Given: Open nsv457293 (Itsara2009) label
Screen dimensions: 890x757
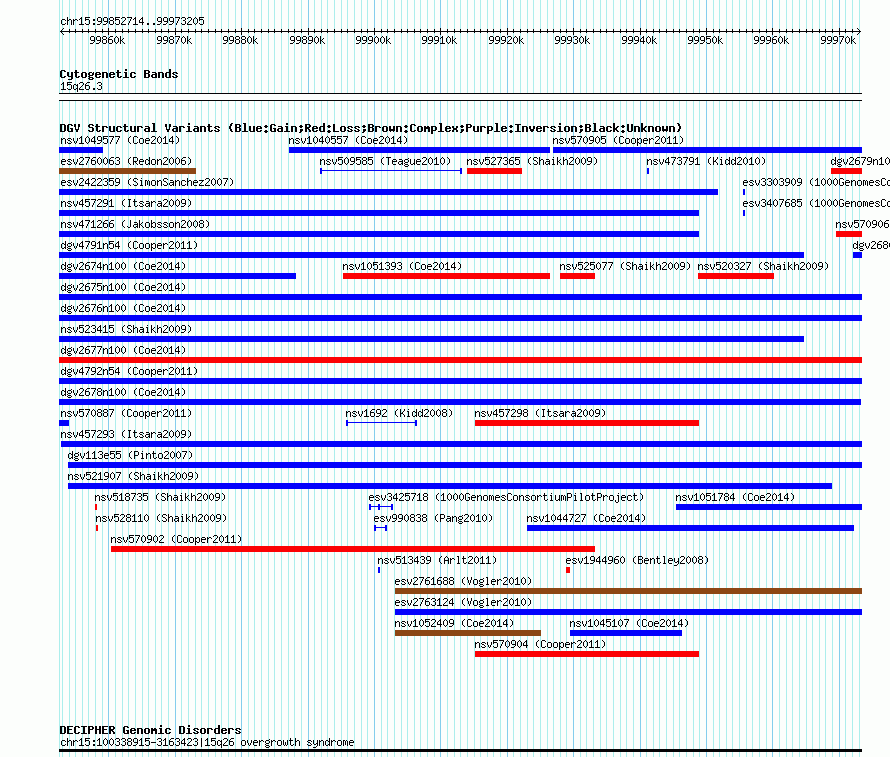Looking at the screenshot, I should click(x=126, y=434).
